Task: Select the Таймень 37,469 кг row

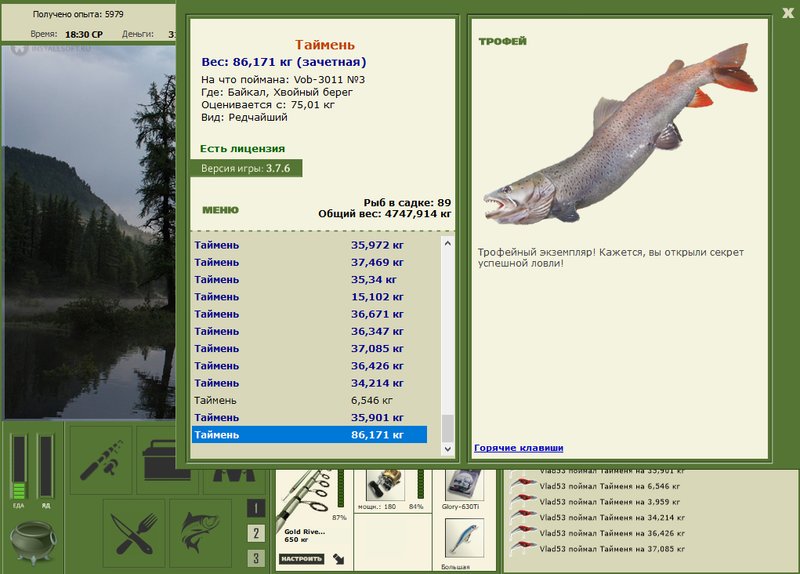Action: pos(309,263)
